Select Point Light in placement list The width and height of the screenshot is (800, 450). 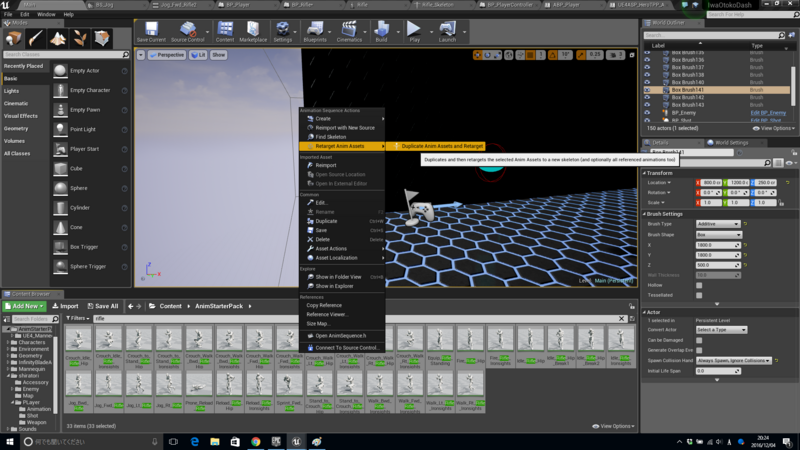[x=90, y=130]
